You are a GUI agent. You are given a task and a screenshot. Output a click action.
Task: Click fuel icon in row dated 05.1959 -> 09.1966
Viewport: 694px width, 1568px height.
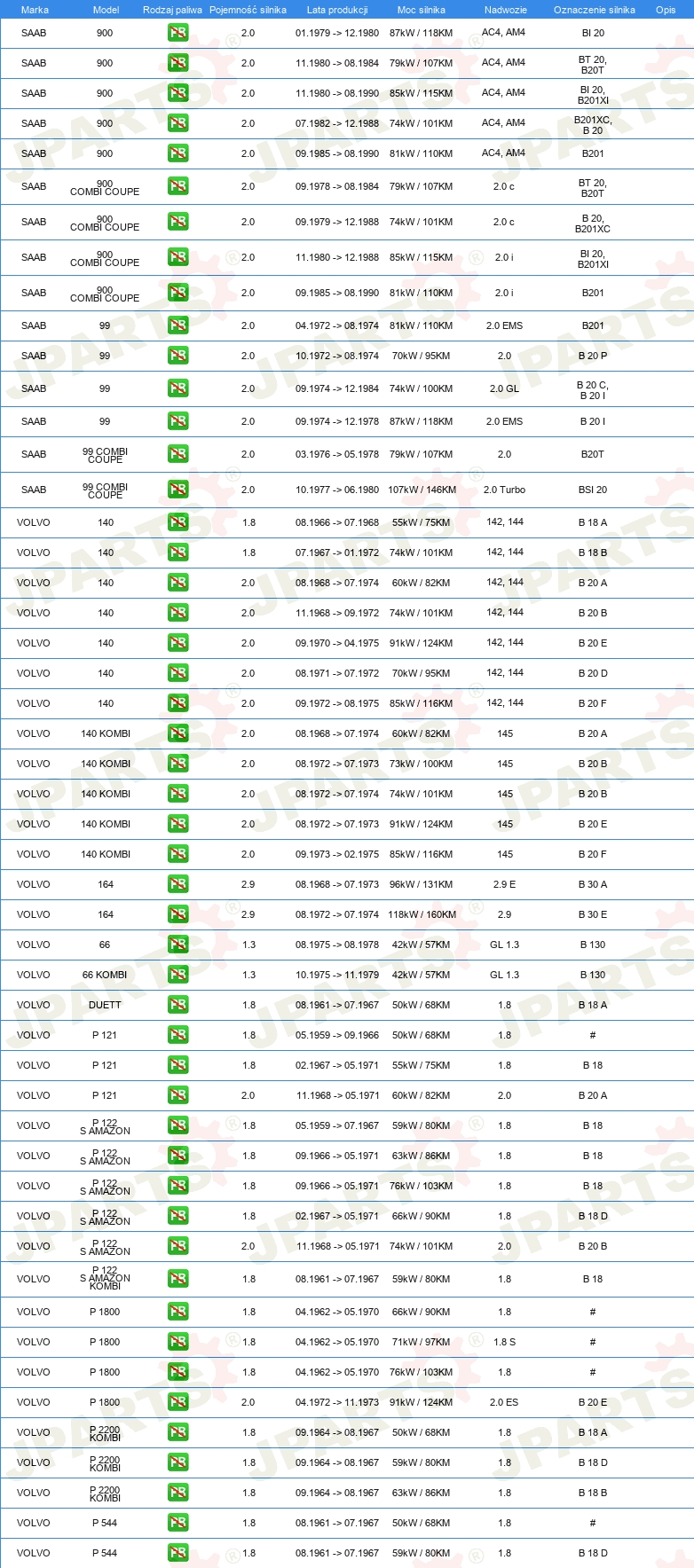178,1035
